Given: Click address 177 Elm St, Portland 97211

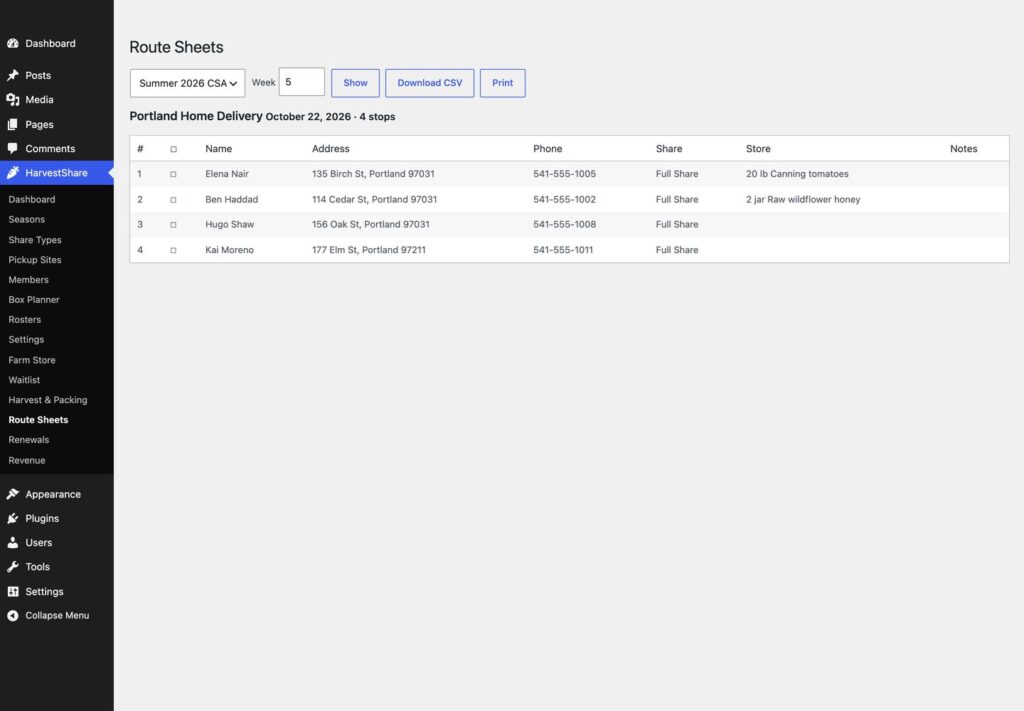Looking at the screenshot, I should (x=368, y=249).
